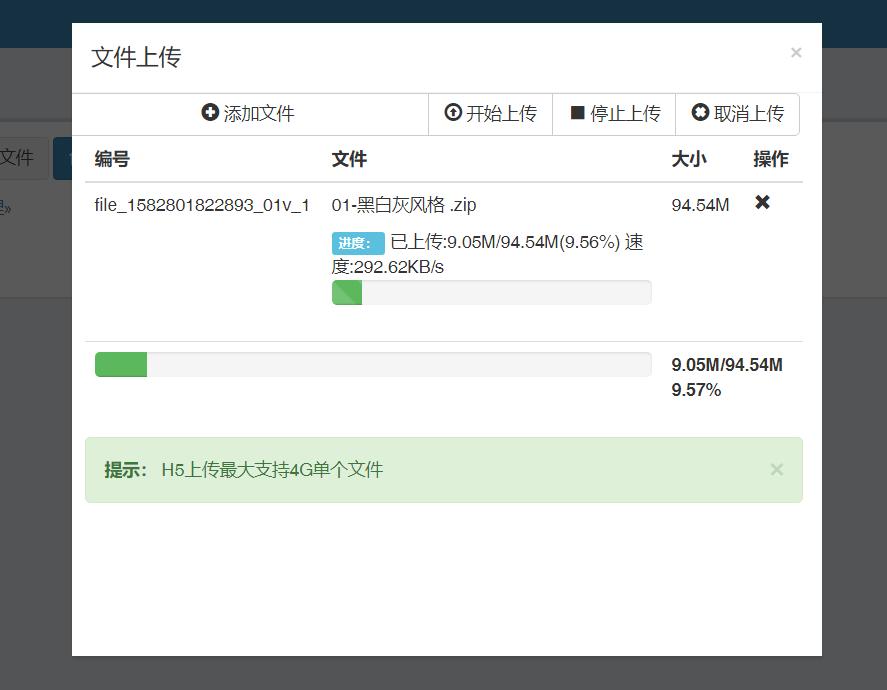Cancel the upload with 取消上传

click(737, 113)
